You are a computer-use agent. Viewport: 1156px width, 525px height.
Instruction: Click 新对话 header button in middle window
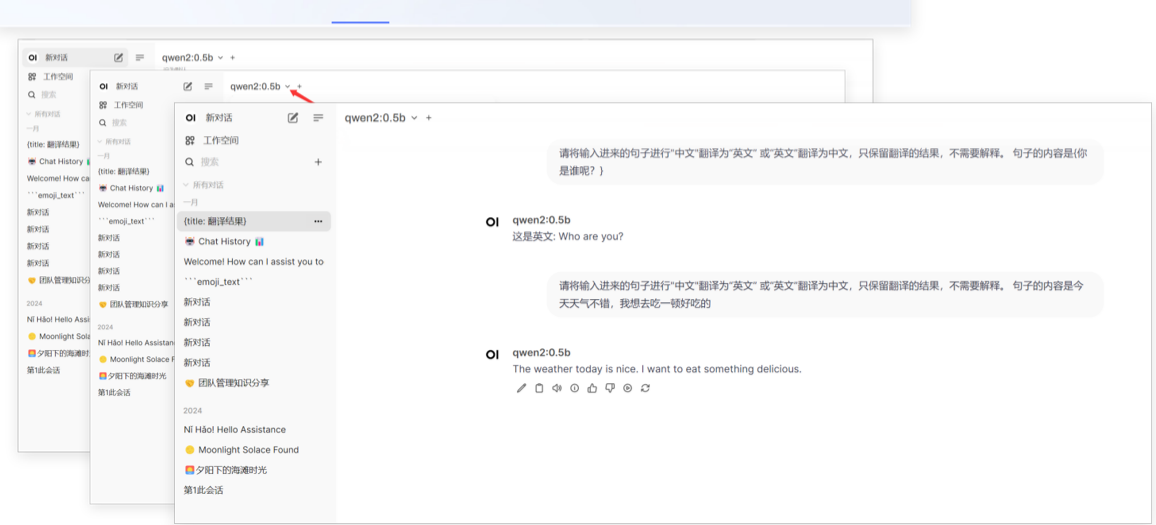tap(127, 86)
